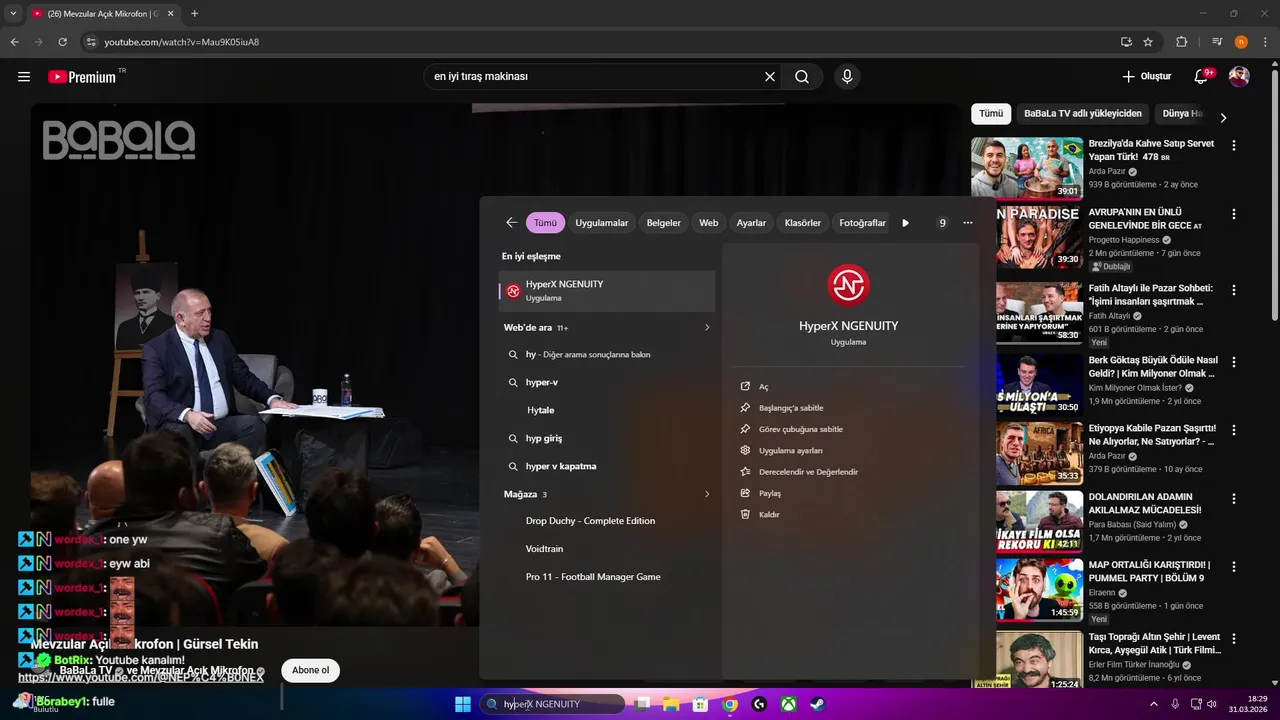The width and height of the screenshot is (1280, 720).
Task: Open Chrome media controls icon
Action: 1217,42
